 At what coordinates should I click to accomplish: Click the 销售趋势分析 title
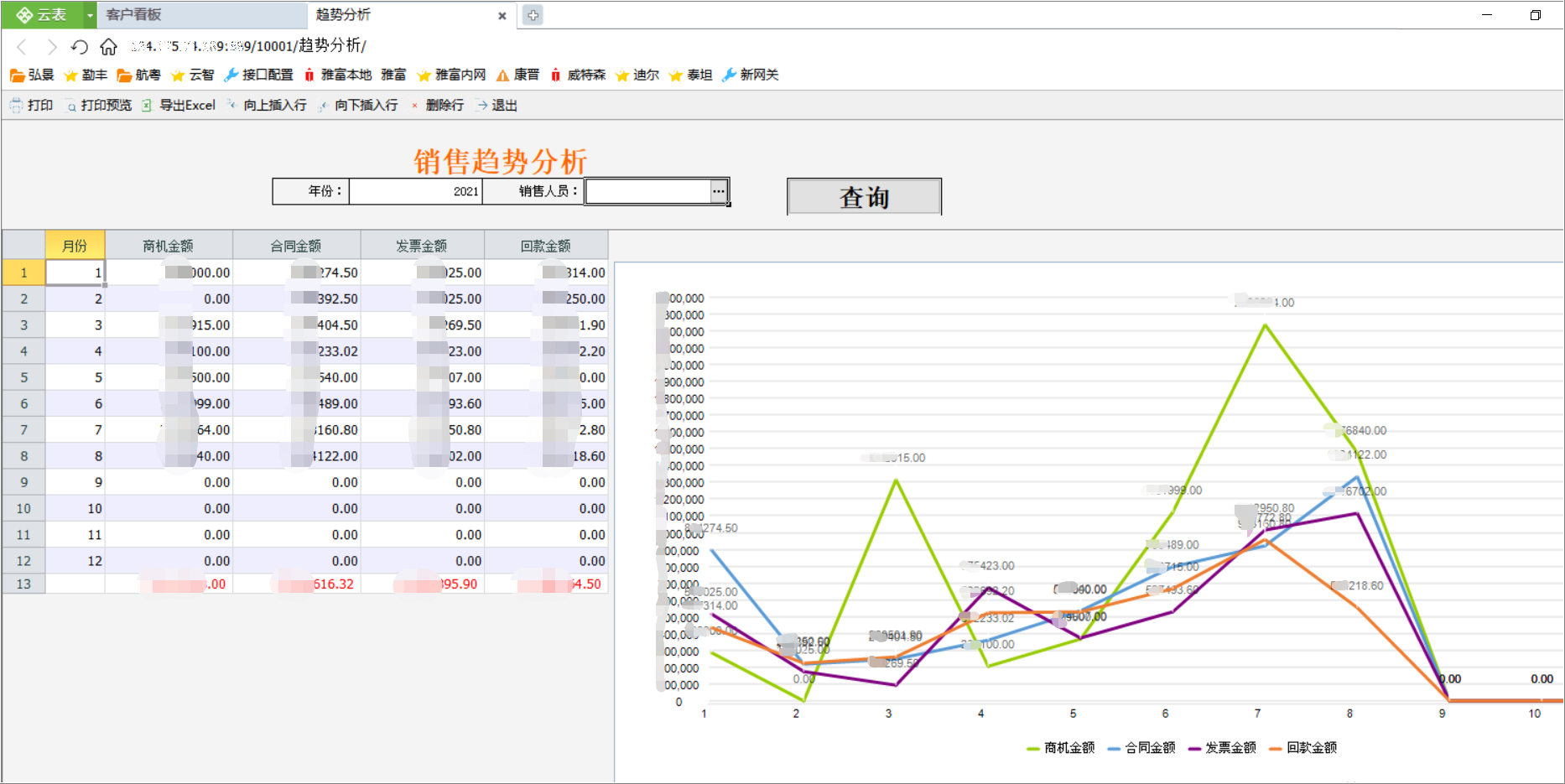click(500, 161)
